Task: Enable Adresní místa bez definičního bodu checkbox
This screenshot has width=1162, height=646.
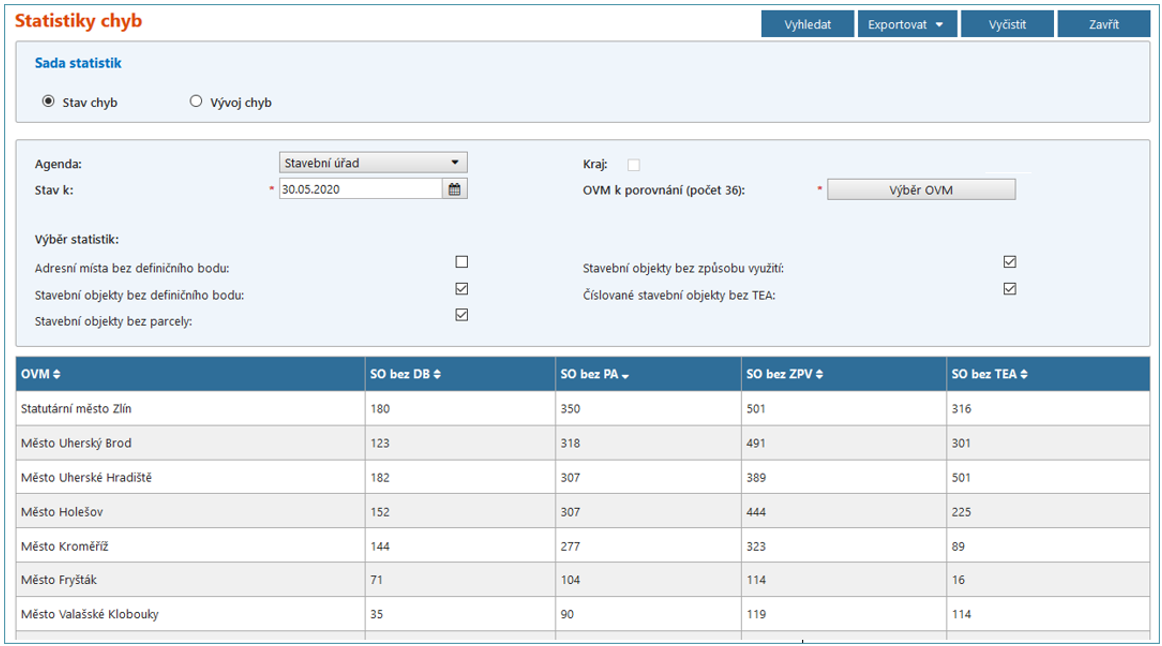Action: [461, 262]
